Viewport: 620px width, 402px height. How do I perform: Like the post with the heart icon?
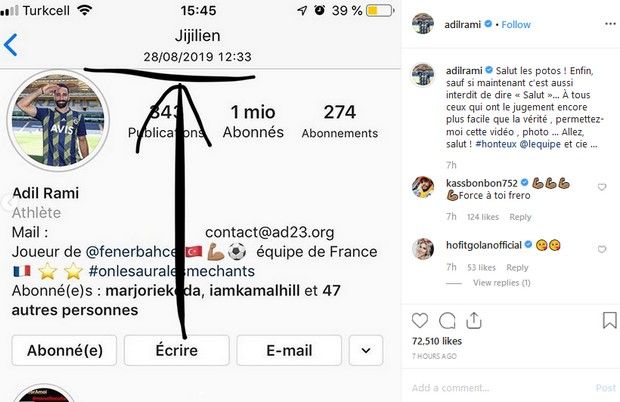[420, 321]
